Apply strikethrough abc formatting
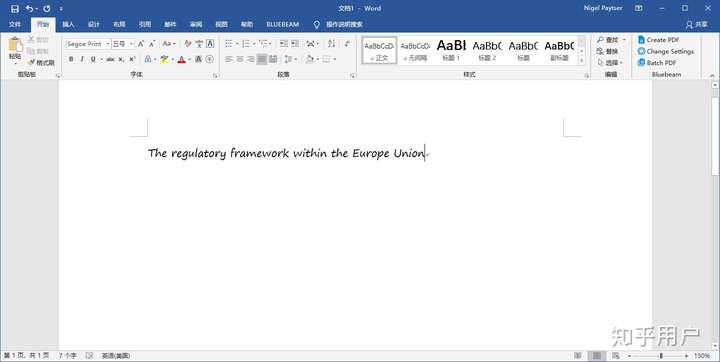 [x=110, y=59]
